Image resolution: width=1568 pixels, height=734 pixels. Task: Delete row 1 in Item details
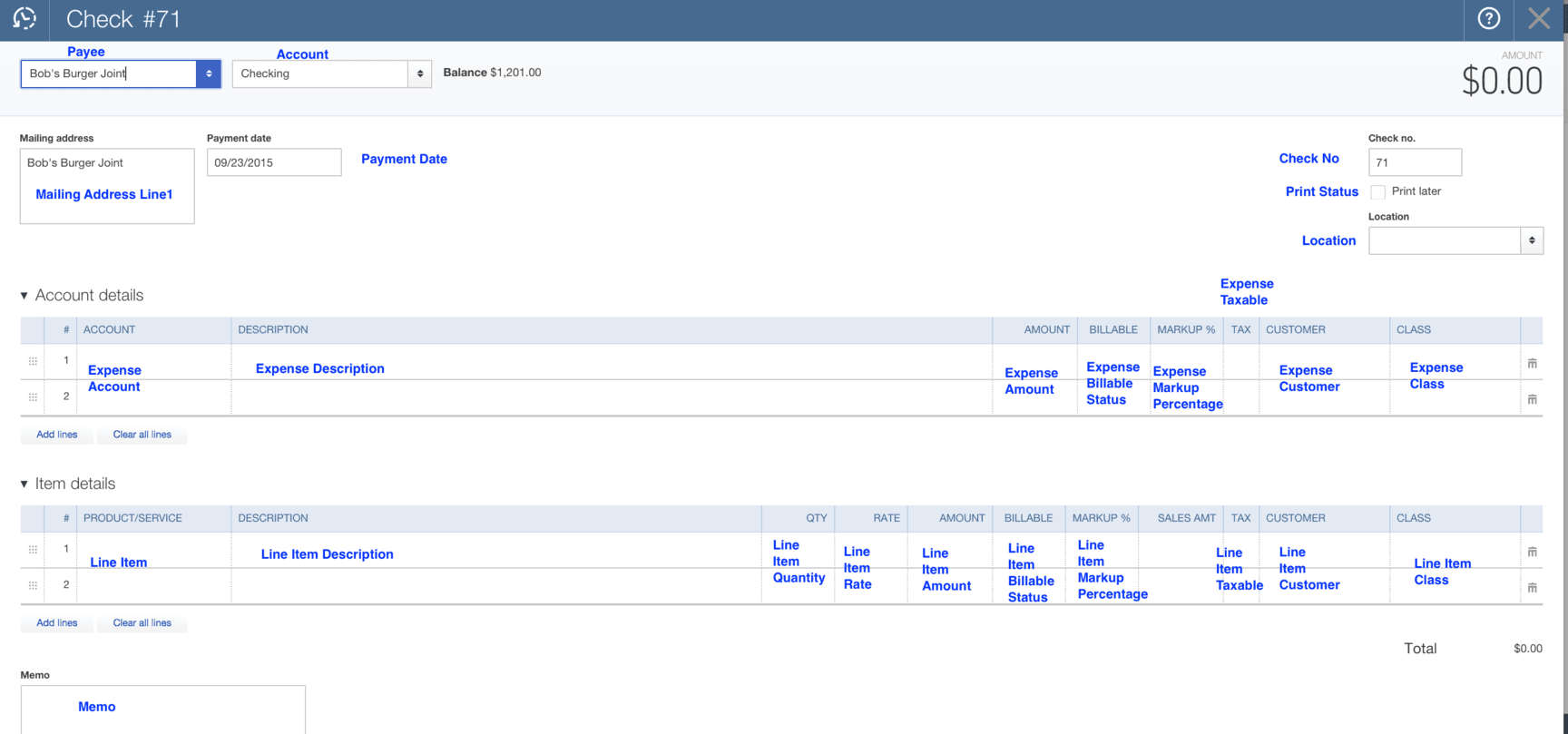pyautogui.click(x=1532, y=552)
